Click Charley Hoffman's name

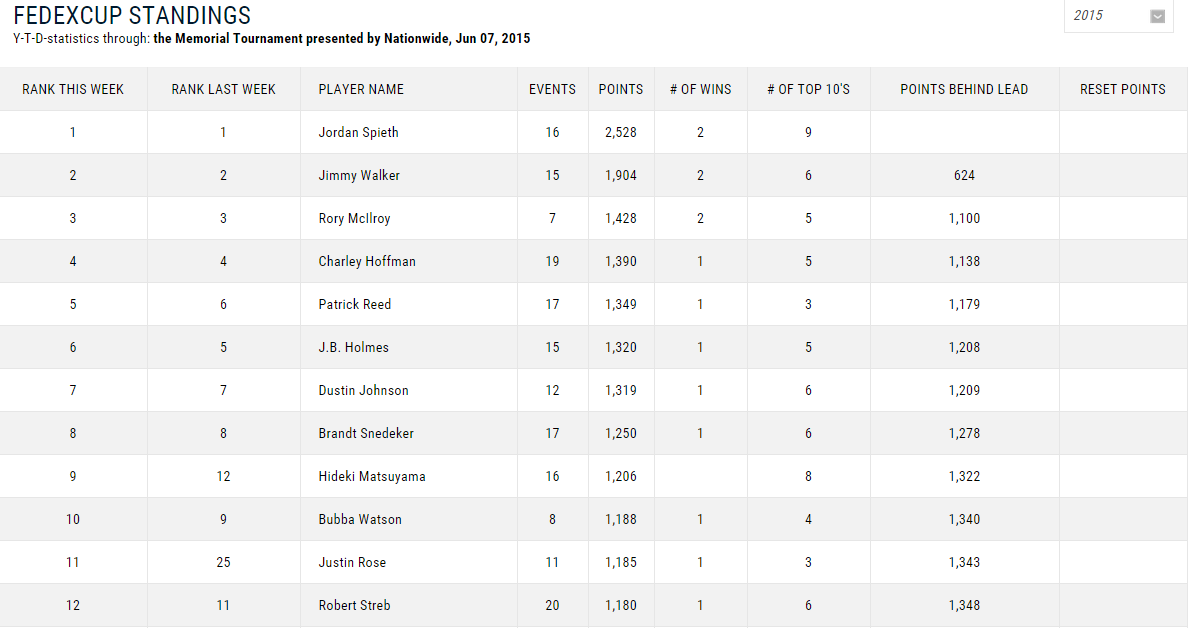point(367,262)
